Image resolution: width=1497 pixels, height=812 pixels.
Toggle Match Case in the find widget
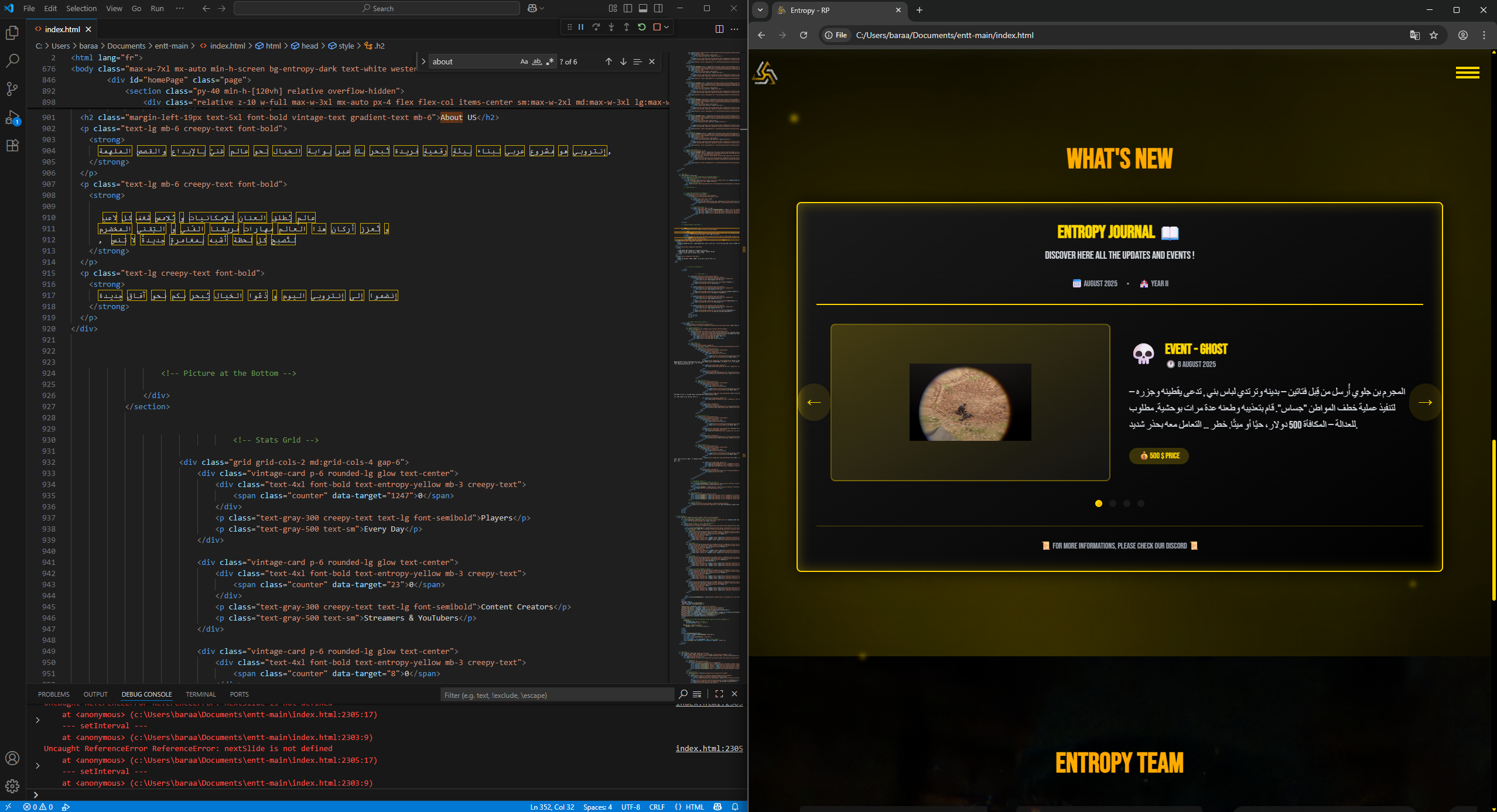(524, 61)
